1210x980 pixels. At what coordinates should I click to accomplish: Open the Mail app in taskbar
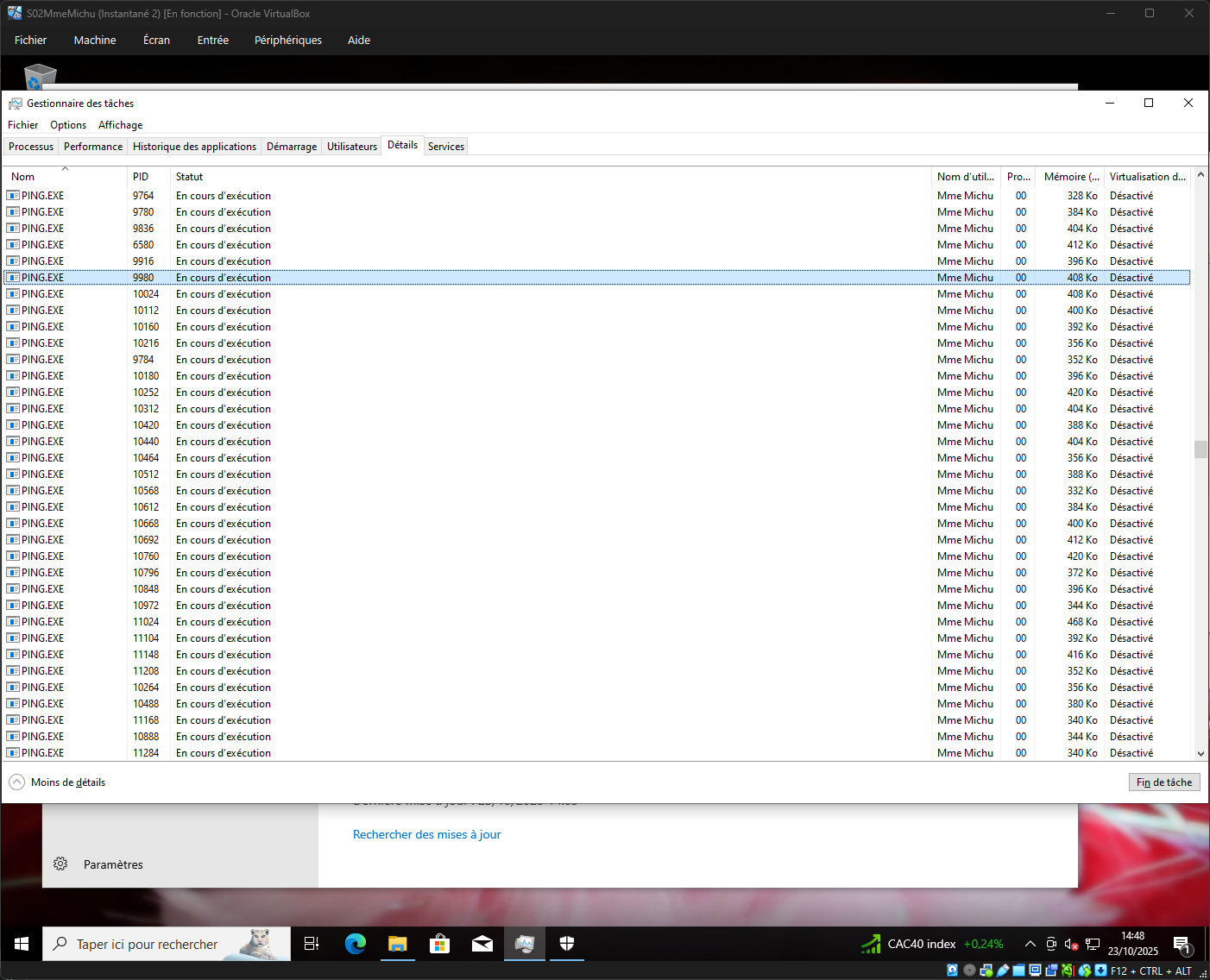tap(482, 944)
